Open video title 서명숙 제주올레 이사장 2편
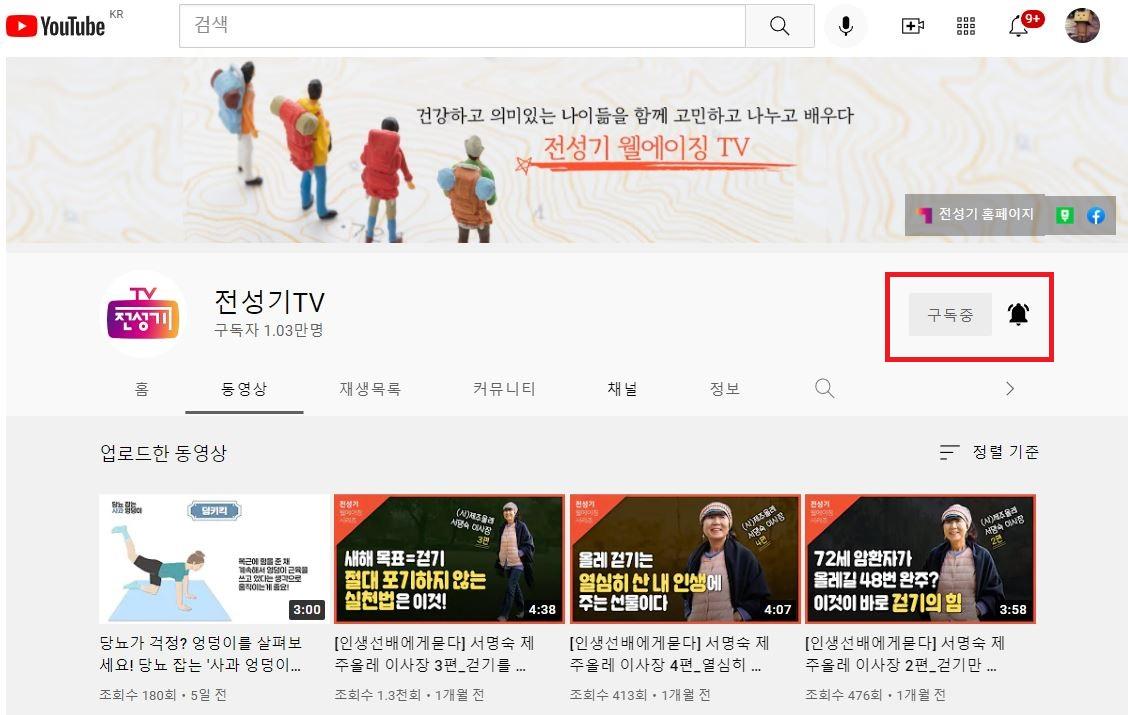 pos(905,654)
